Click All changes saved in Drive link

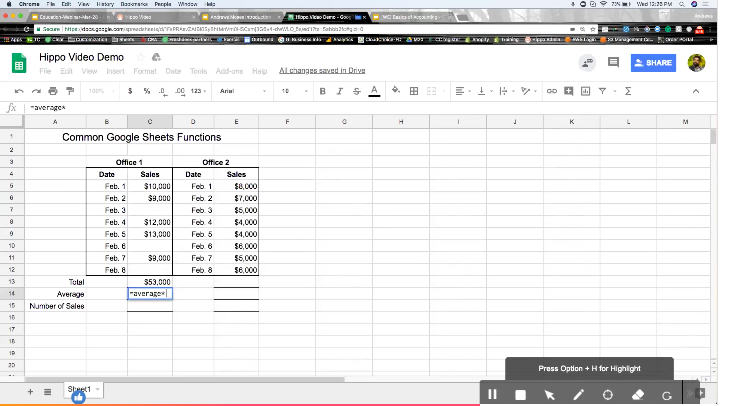pos(322,71)
